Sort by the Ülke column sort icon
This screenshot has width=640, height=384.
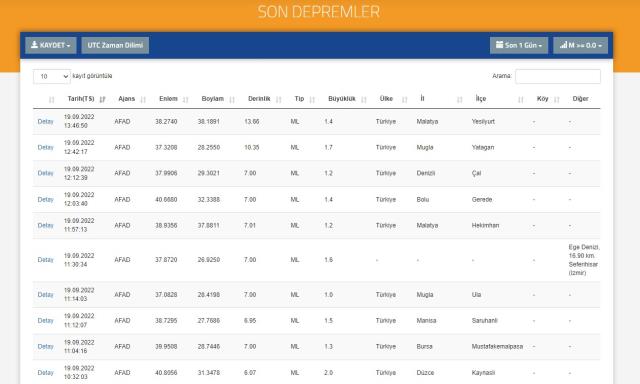[x=404, y=99]
